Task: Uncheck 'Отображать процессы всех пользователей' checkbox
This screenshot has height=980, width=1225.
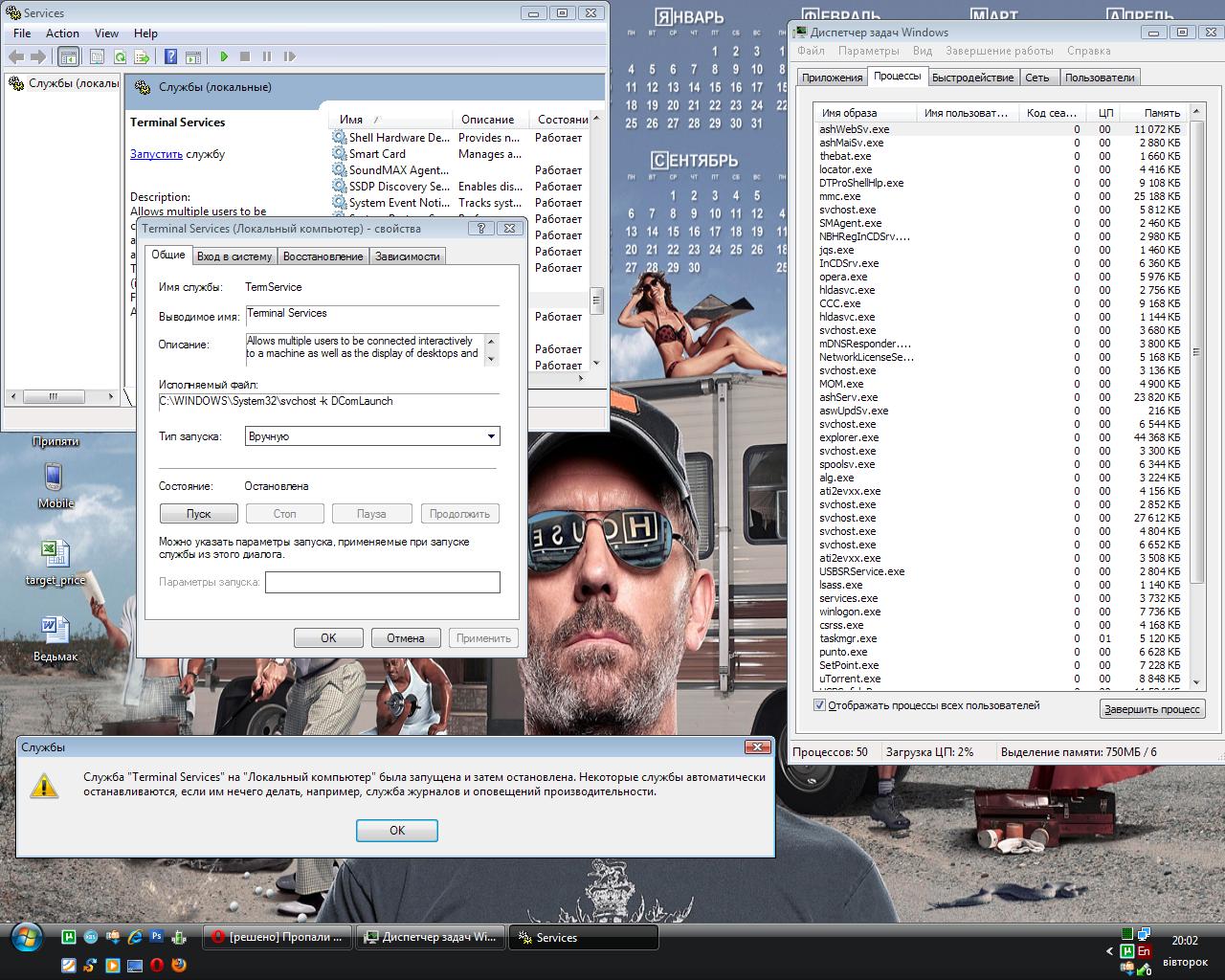Action: [819, 705]
